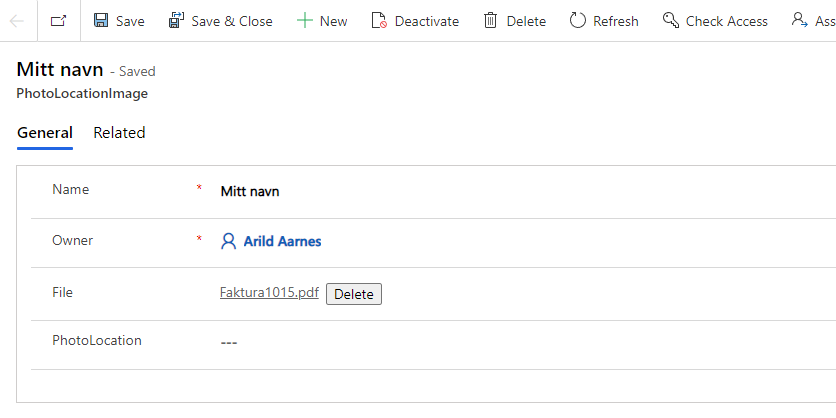This screenshot has width=836, height=418.
Task: Click the Deactivate document icon
Action: [379, 21]
